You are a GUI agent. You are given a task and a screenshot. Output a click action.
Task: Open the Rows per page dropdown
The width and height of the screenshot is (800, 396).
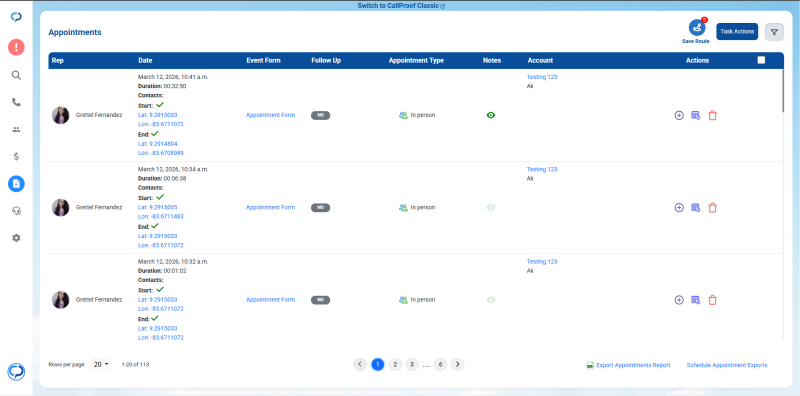tap(101, 364)
